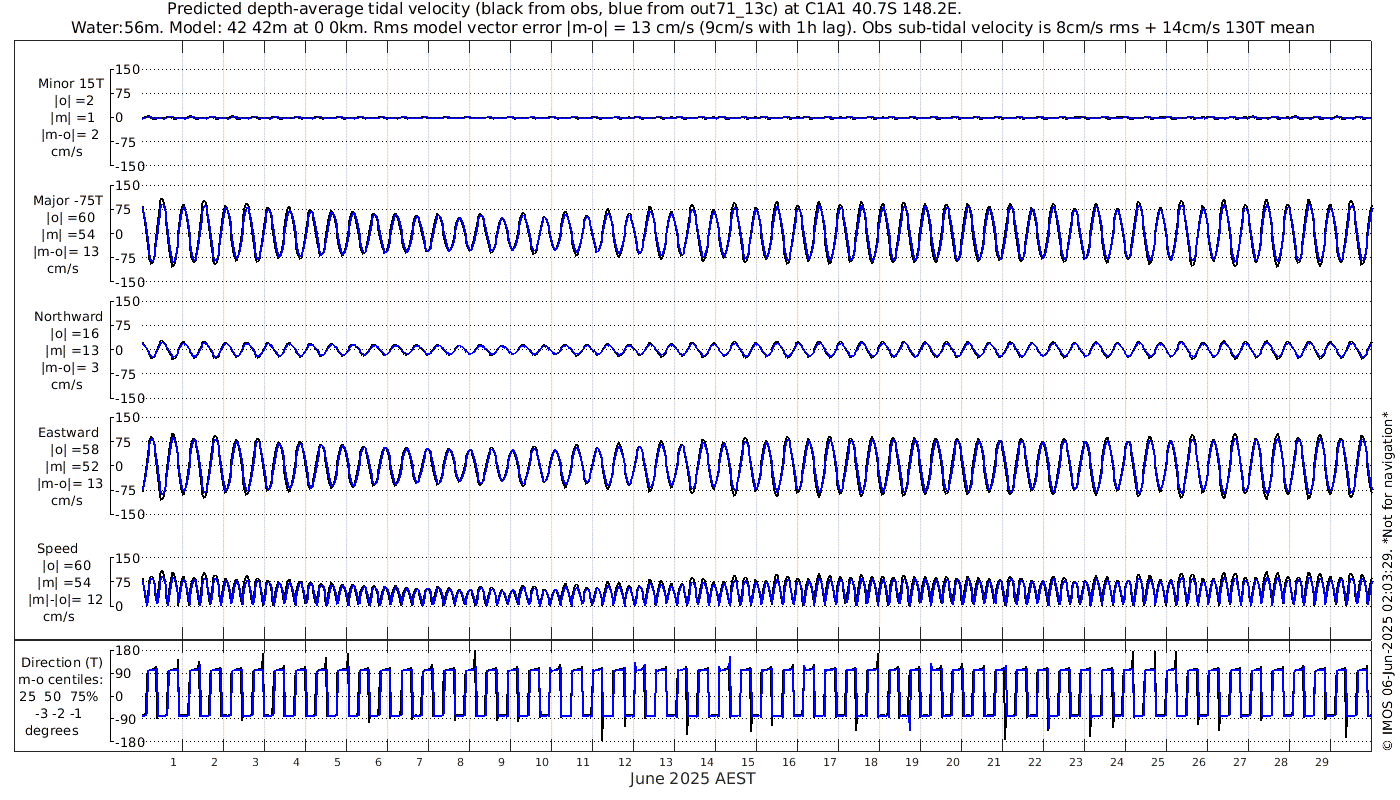Click "|m|-|o|= 12" in the Speed panel
1400x800 pixels.
pyautogui.click(x=66, y=600)
